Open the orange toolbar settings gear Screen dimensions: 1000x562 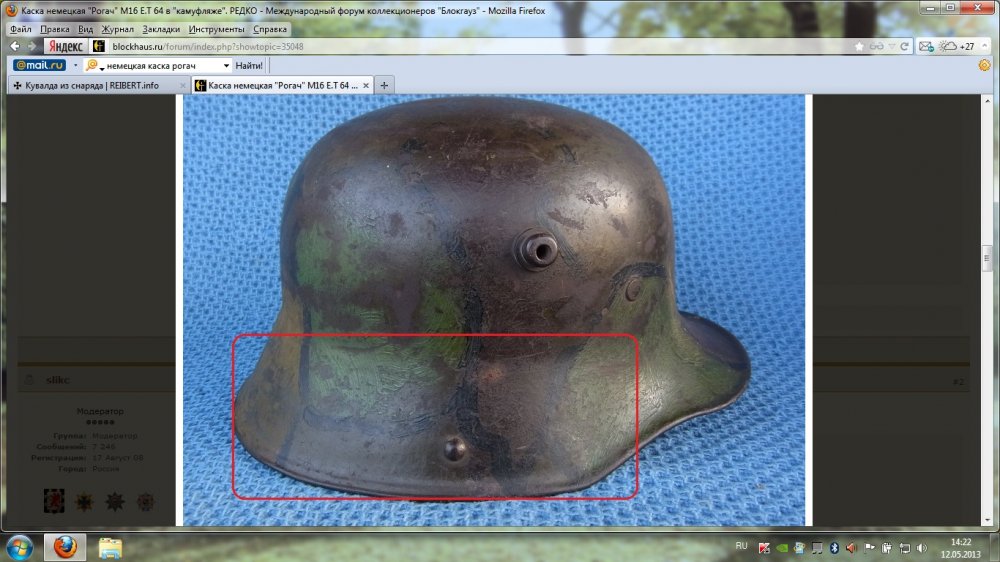[984, 65]
